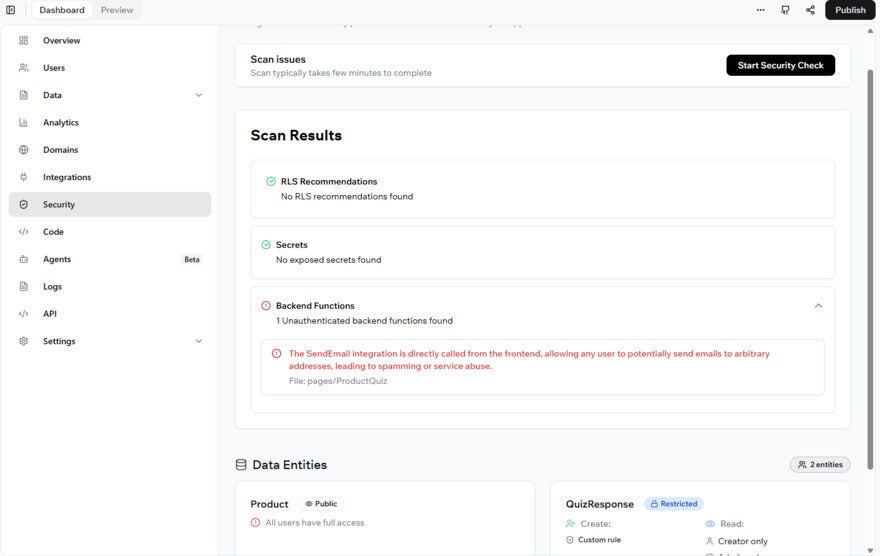
Task: Click the share icon in top bar
Action: [x=810, y=10]
